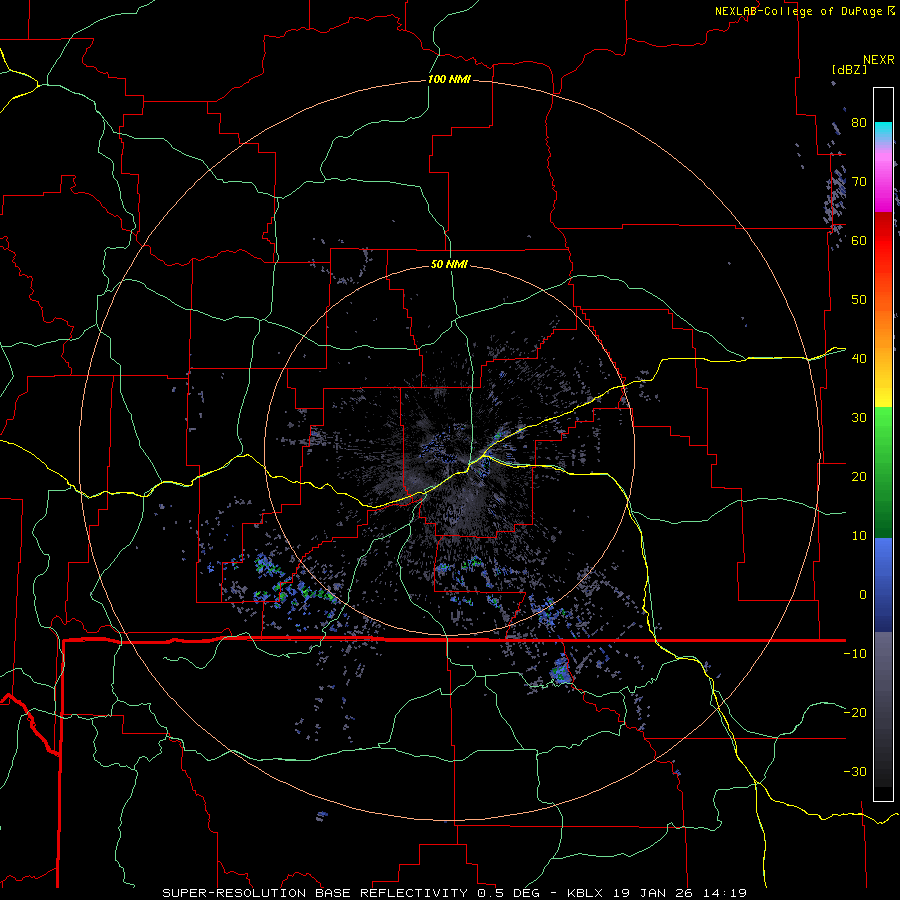
Task: Click the 60 dBZ scale value
Action: (x=859, y=240)
